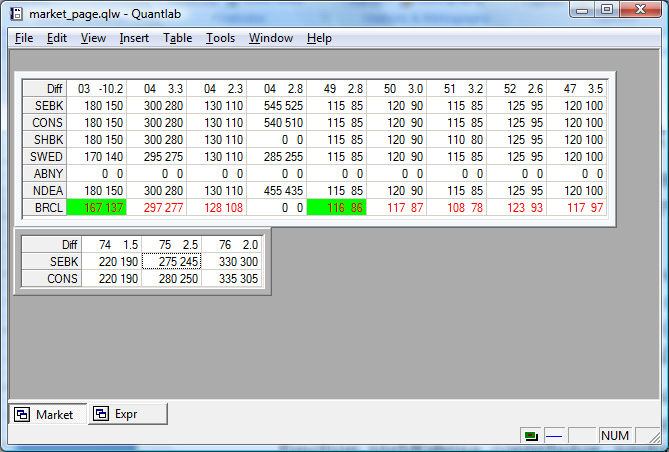Select the Diff header in bottom table
The height and width of the screenshot is (452, 669).
(x=52, y=245)
